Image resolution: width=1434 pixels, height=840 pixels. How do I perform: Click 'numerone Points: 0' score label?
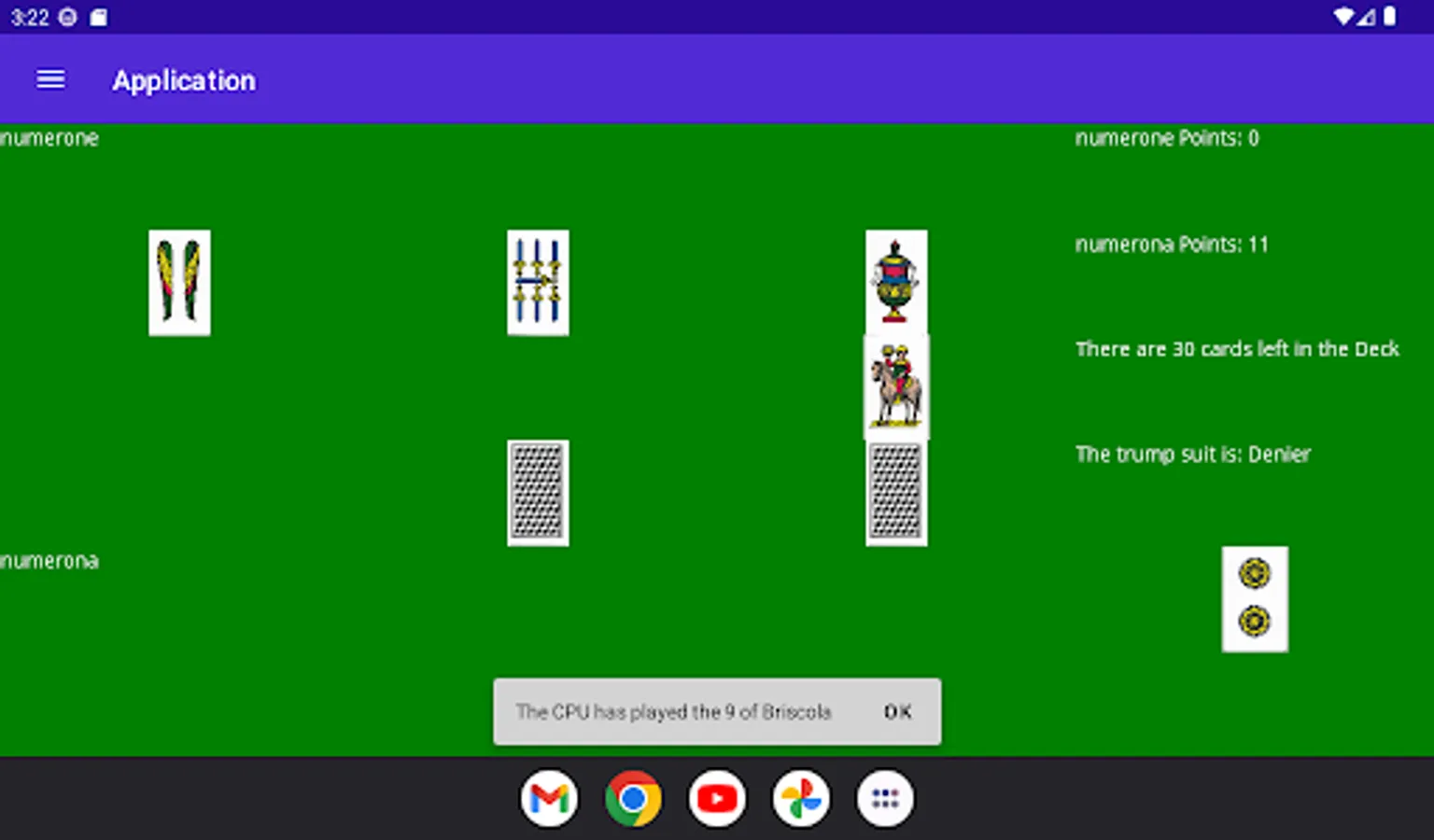click(1167, 138)
